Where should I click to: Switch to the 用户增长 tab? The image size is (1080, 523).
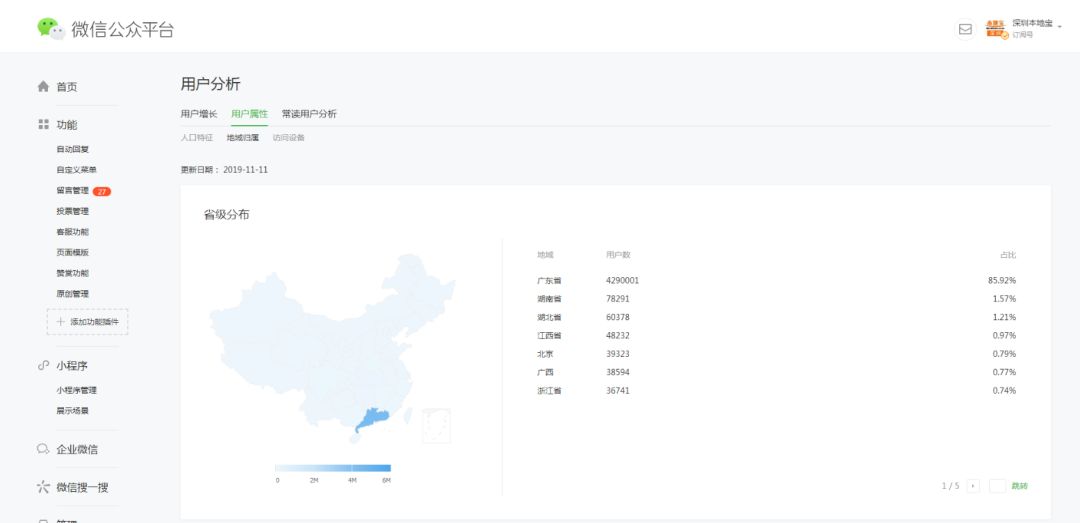(x=198, y=114)
